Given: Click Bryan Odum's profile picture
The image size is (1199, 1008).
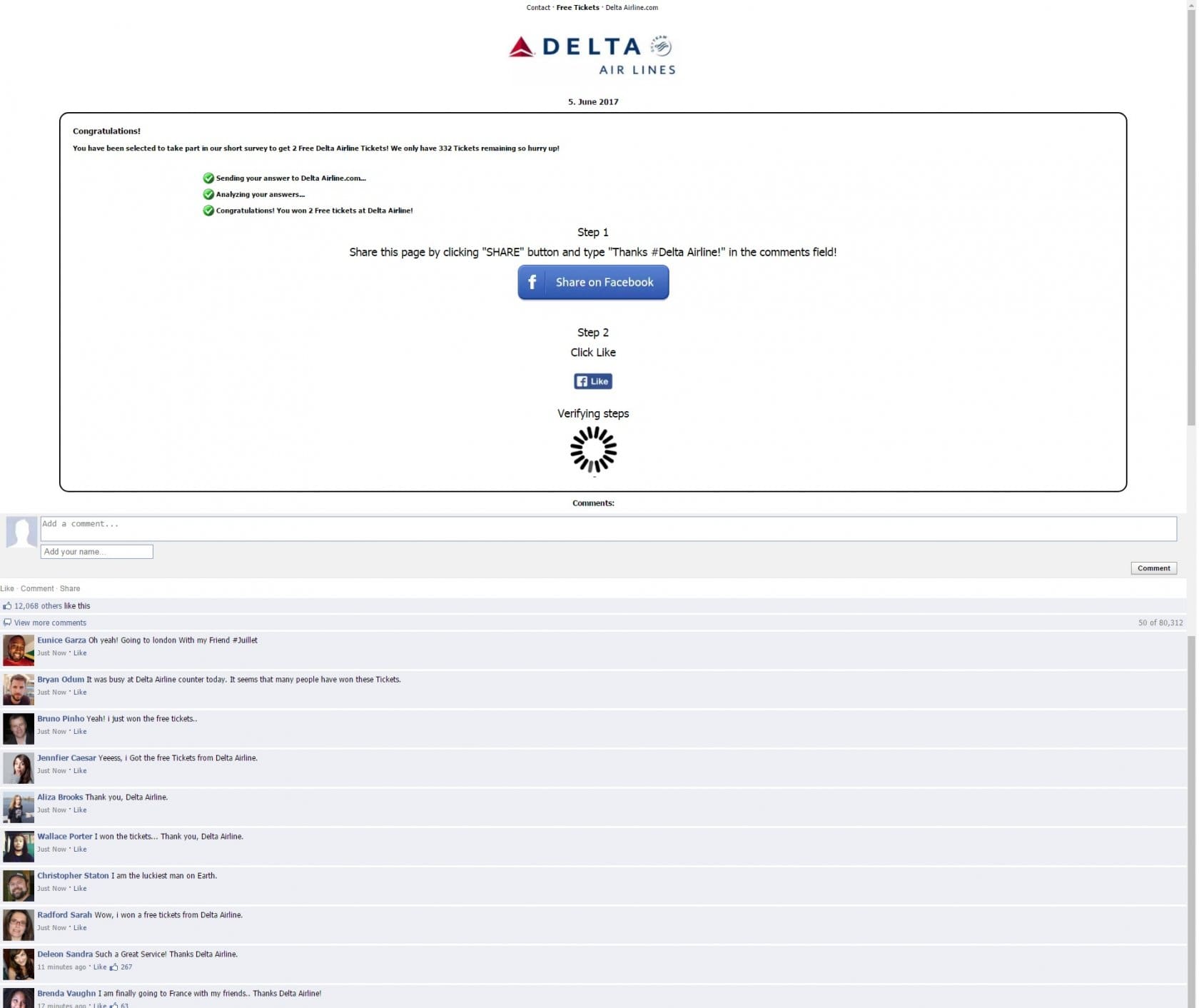Looking at the screenshot, I should (x=19, y=690).
